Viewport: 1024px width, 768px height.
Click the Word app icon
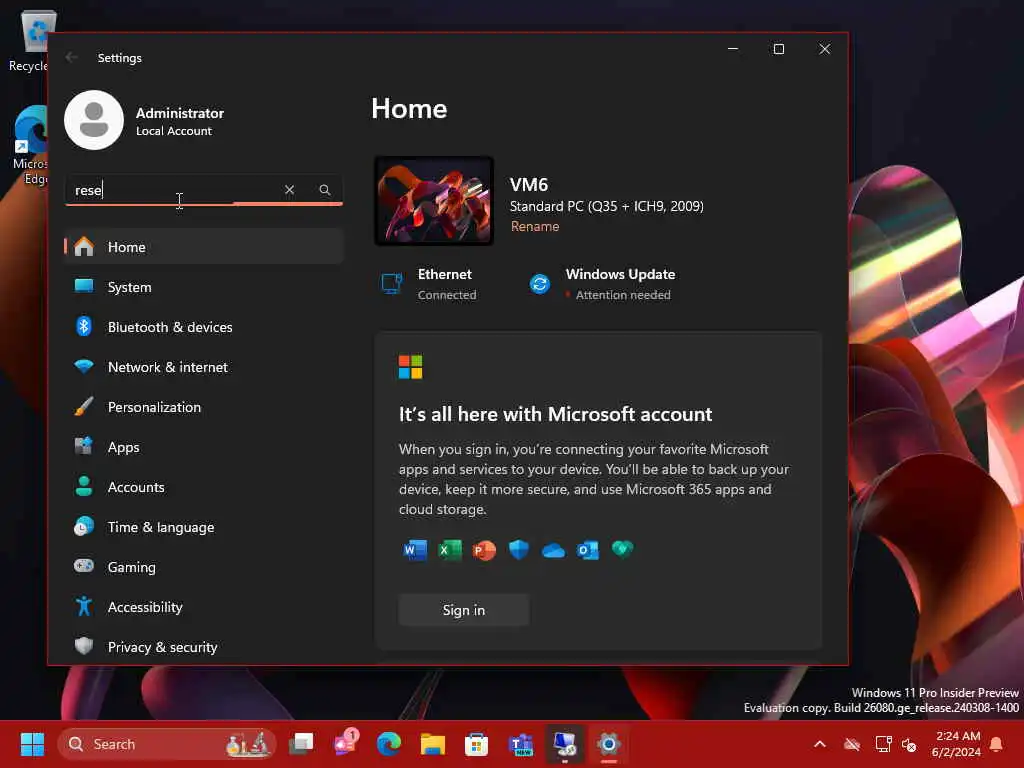pos(415,550)
